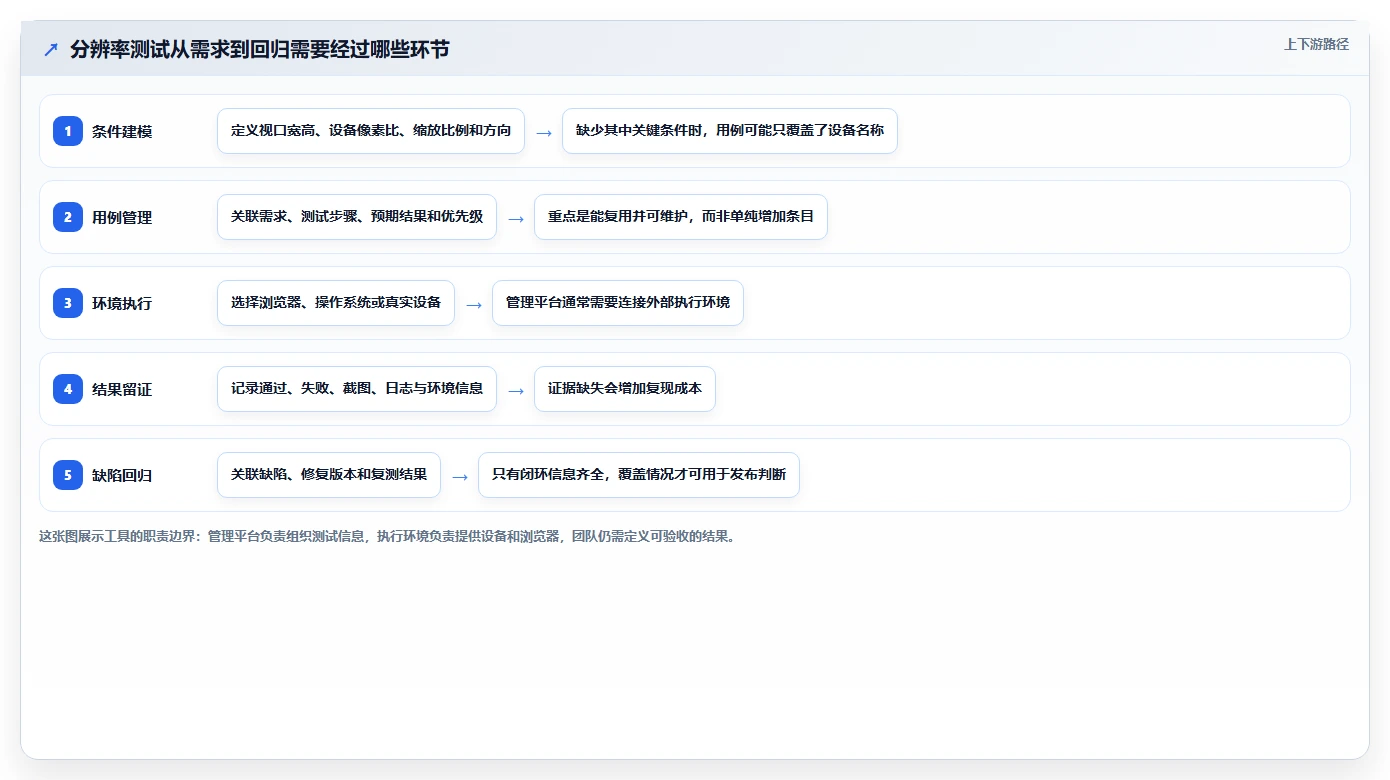Select the step number 1 badge
The height and width of the screenshot is (780, 1390).
click(x=68, y=131)
